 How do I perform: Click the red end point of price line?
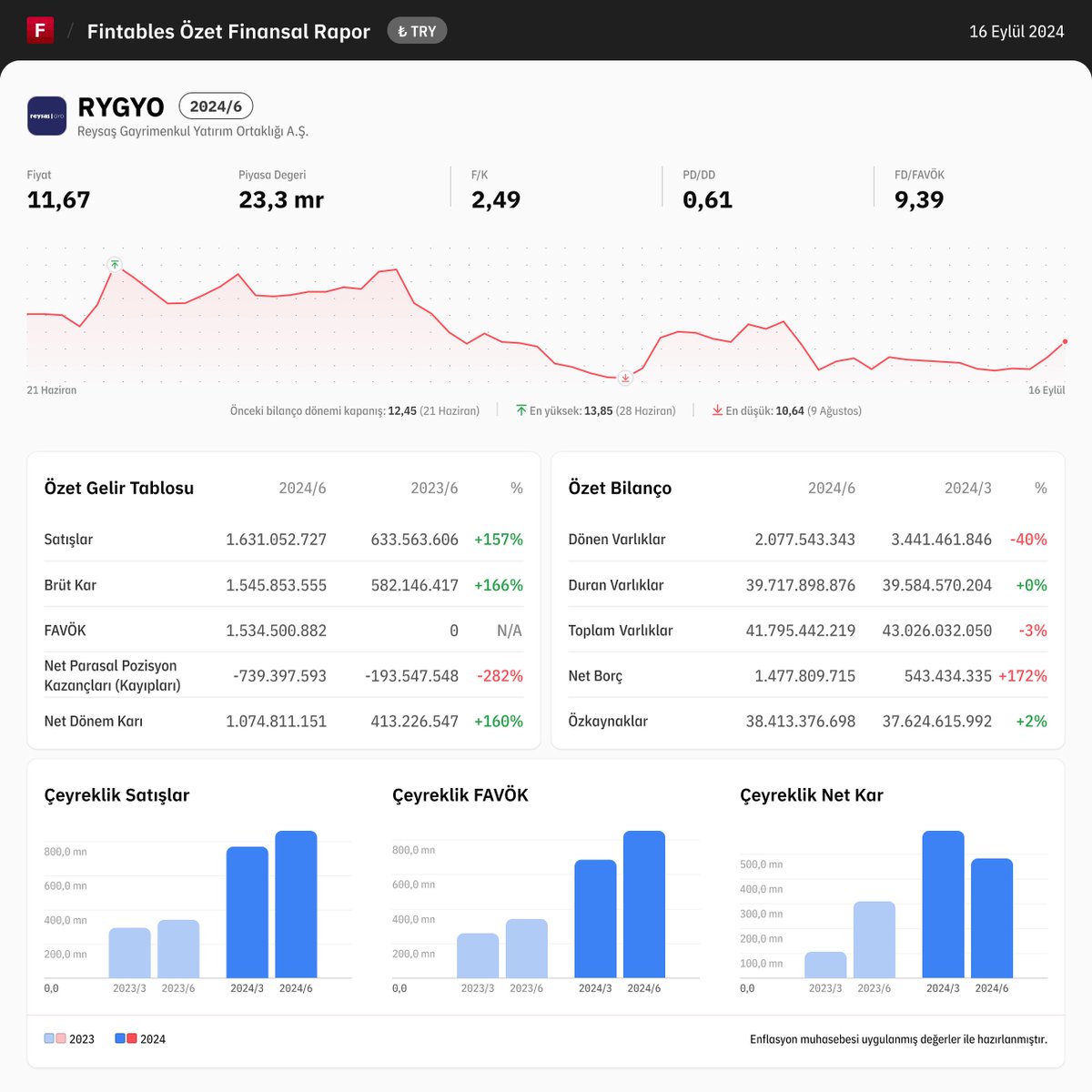click(1065, 341)
